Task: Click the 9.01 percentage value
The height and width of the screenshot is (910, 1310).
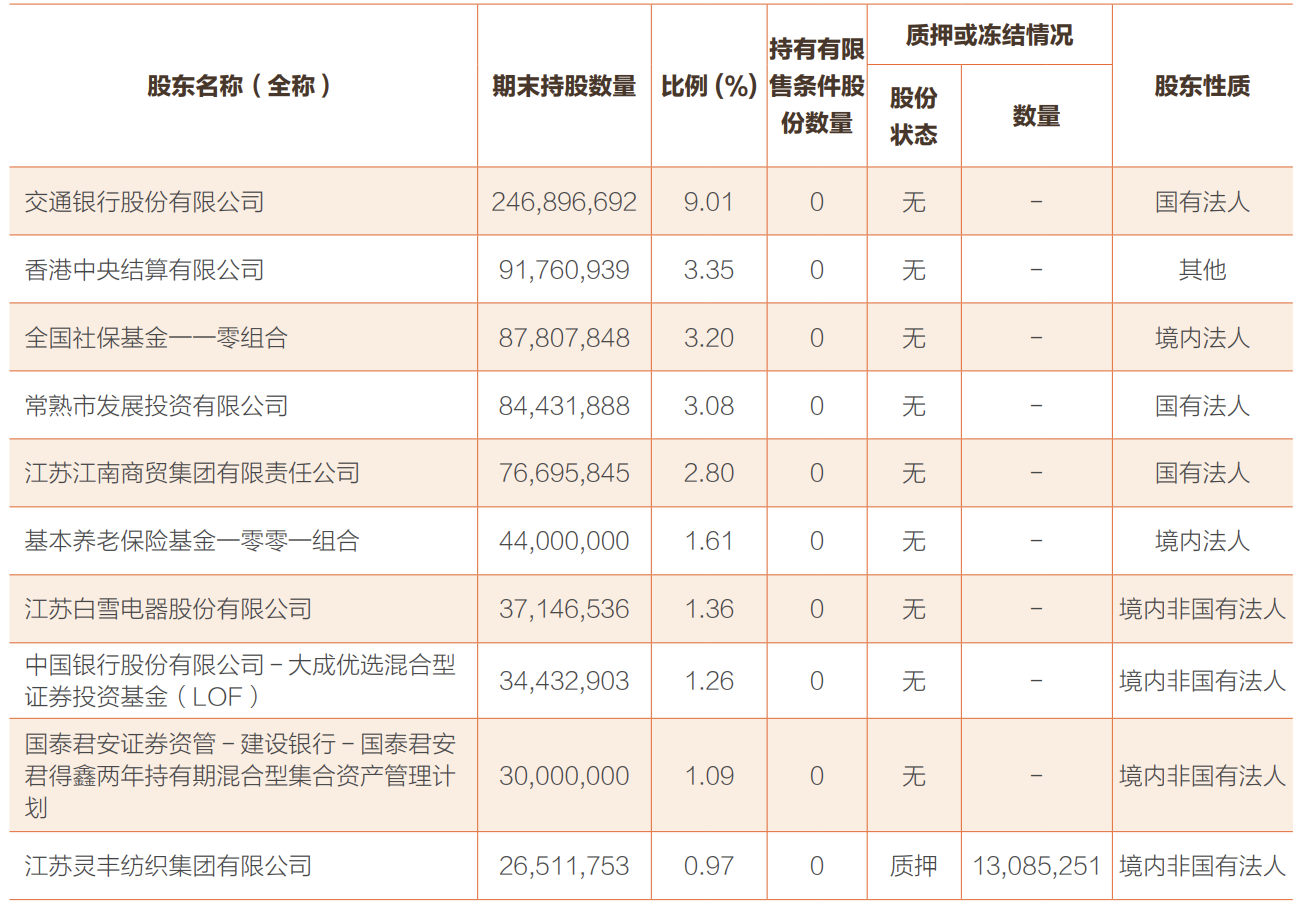Action: click(x=709, y=202)
